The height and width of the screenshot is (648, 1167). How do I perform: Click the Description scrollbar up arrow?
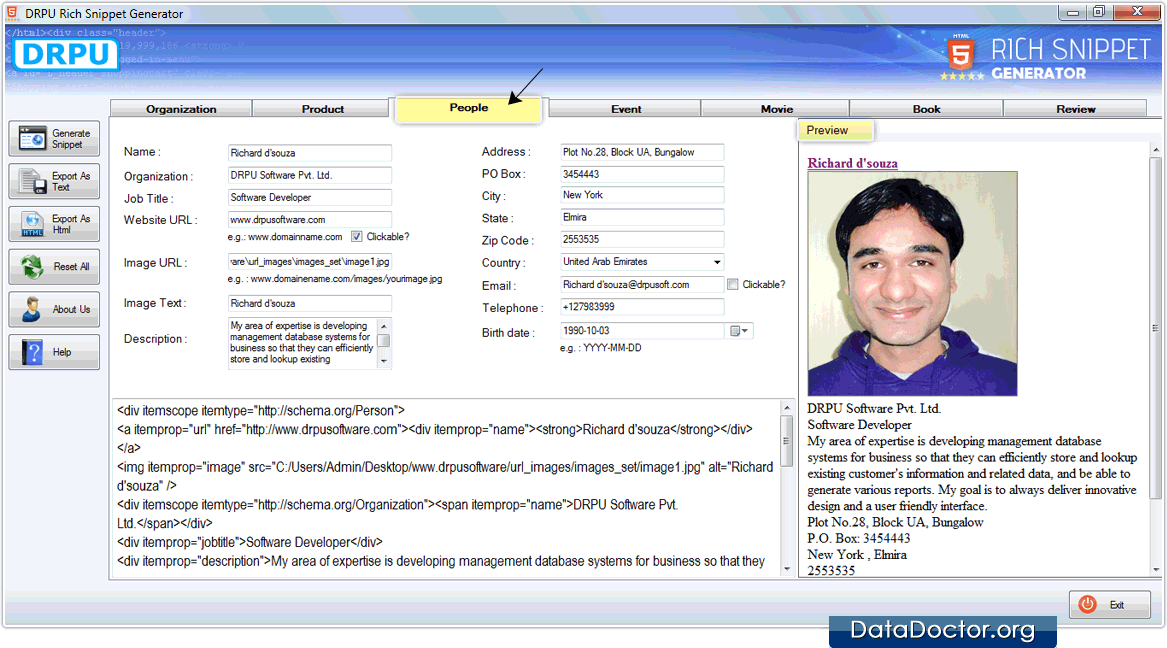point(384,326)
